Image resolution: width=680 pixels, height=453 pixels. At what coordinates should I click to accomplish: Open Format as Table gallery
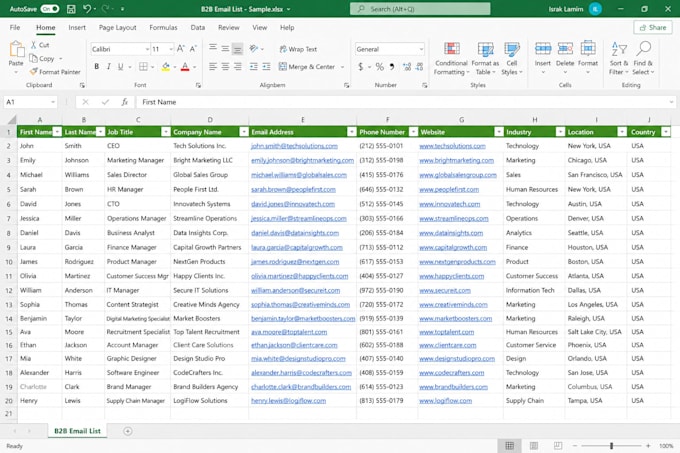(x=485, y=59)
